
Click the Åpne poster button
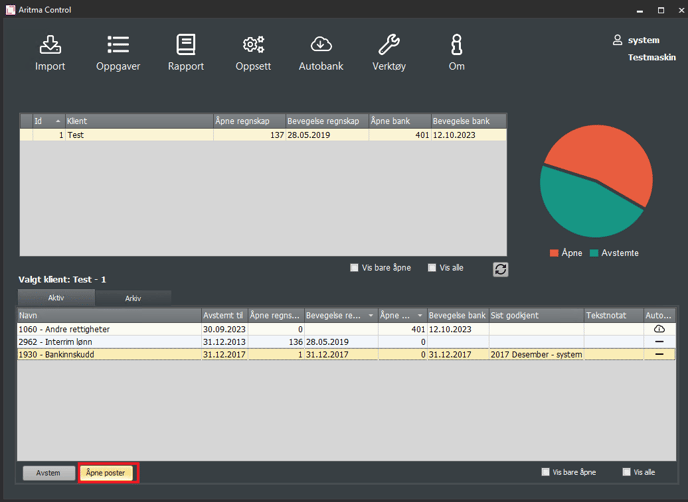[x=107, y=473]
